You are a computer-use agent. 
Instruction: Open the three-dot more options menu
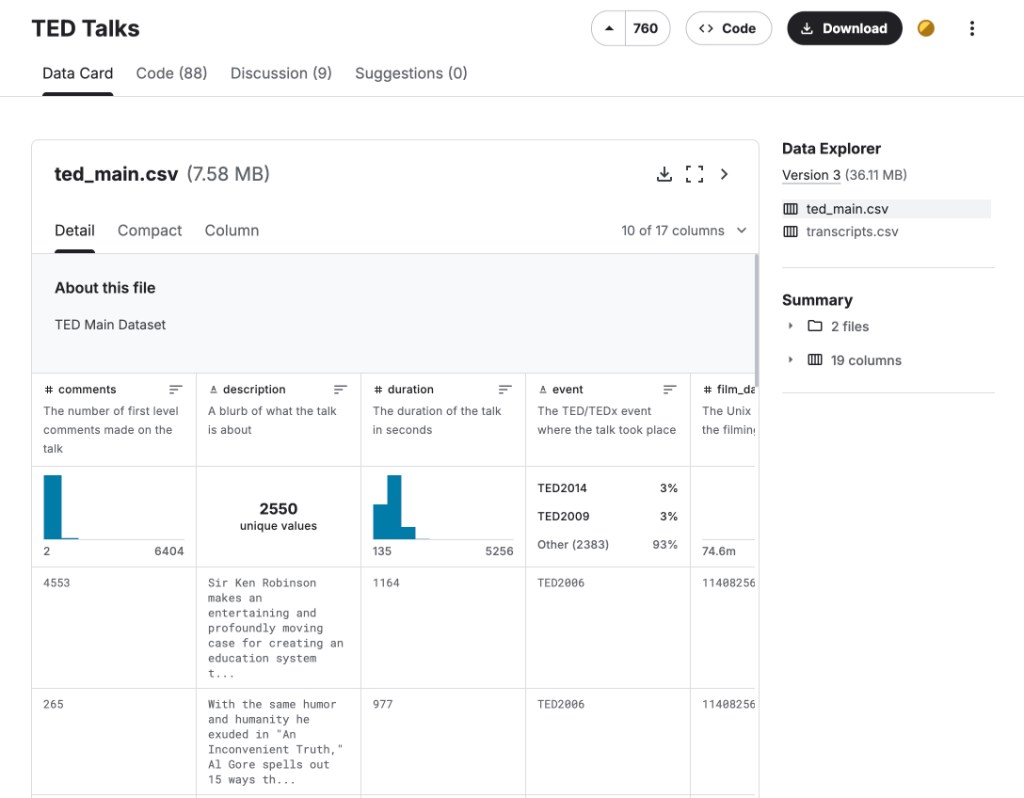click(x=971, y=29)
